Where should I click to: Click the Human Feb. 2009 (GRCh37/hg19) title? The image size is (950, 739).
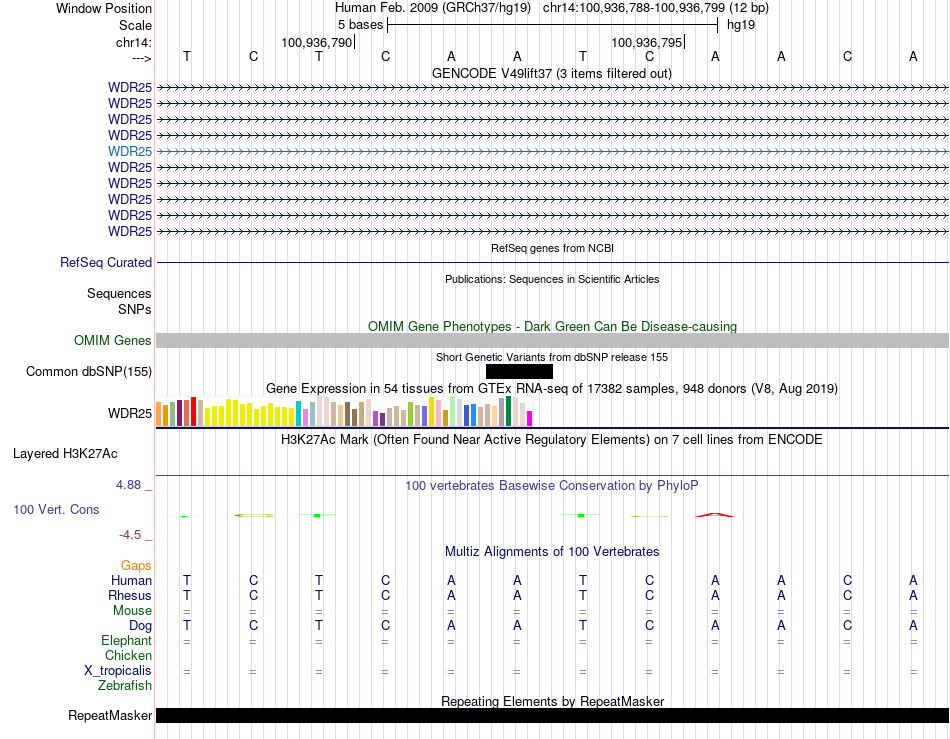(x=433, y=8)
